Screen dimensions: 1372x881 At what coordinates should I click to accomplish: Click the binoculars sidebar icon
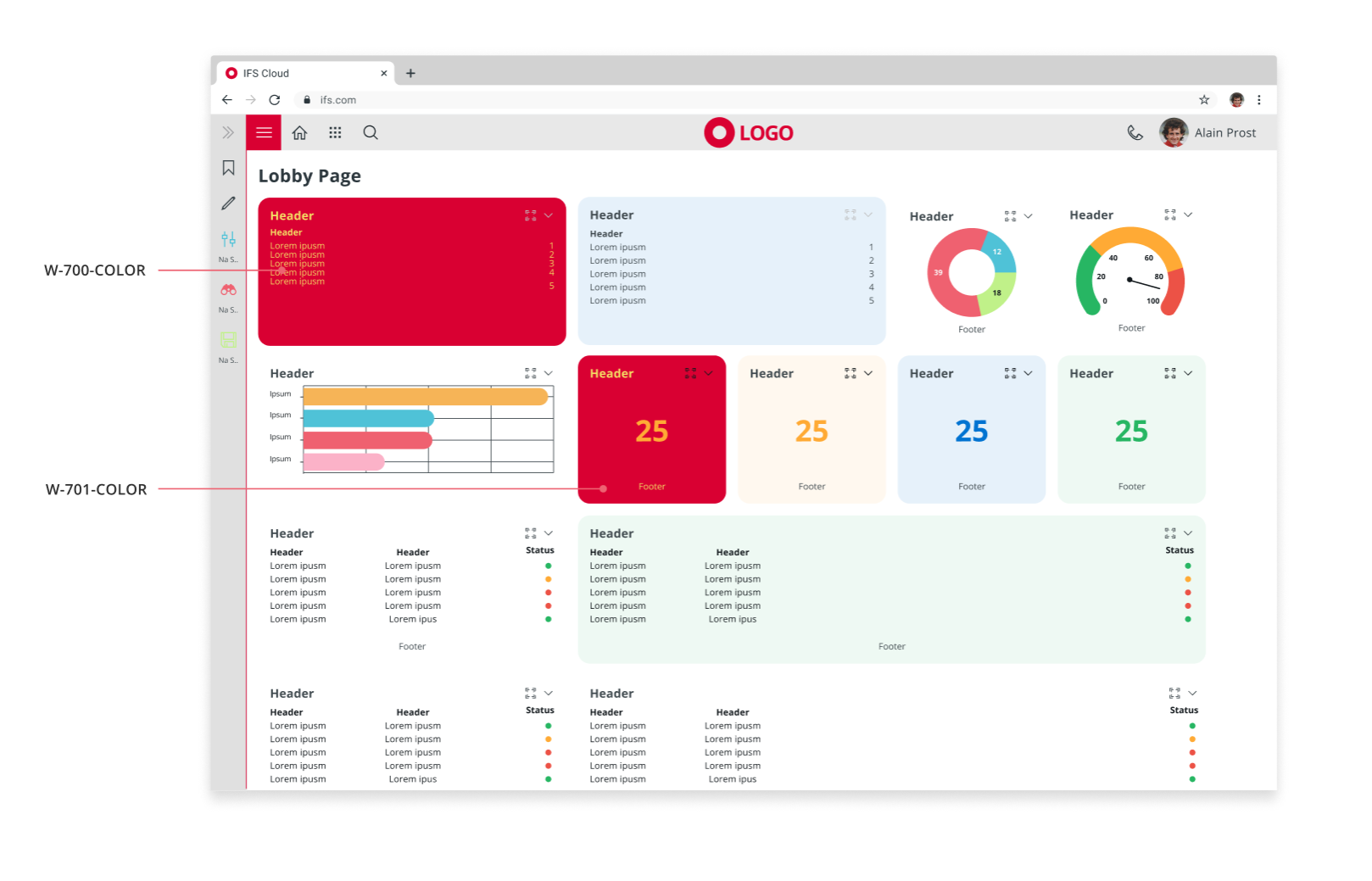click(x=228, y=290)
